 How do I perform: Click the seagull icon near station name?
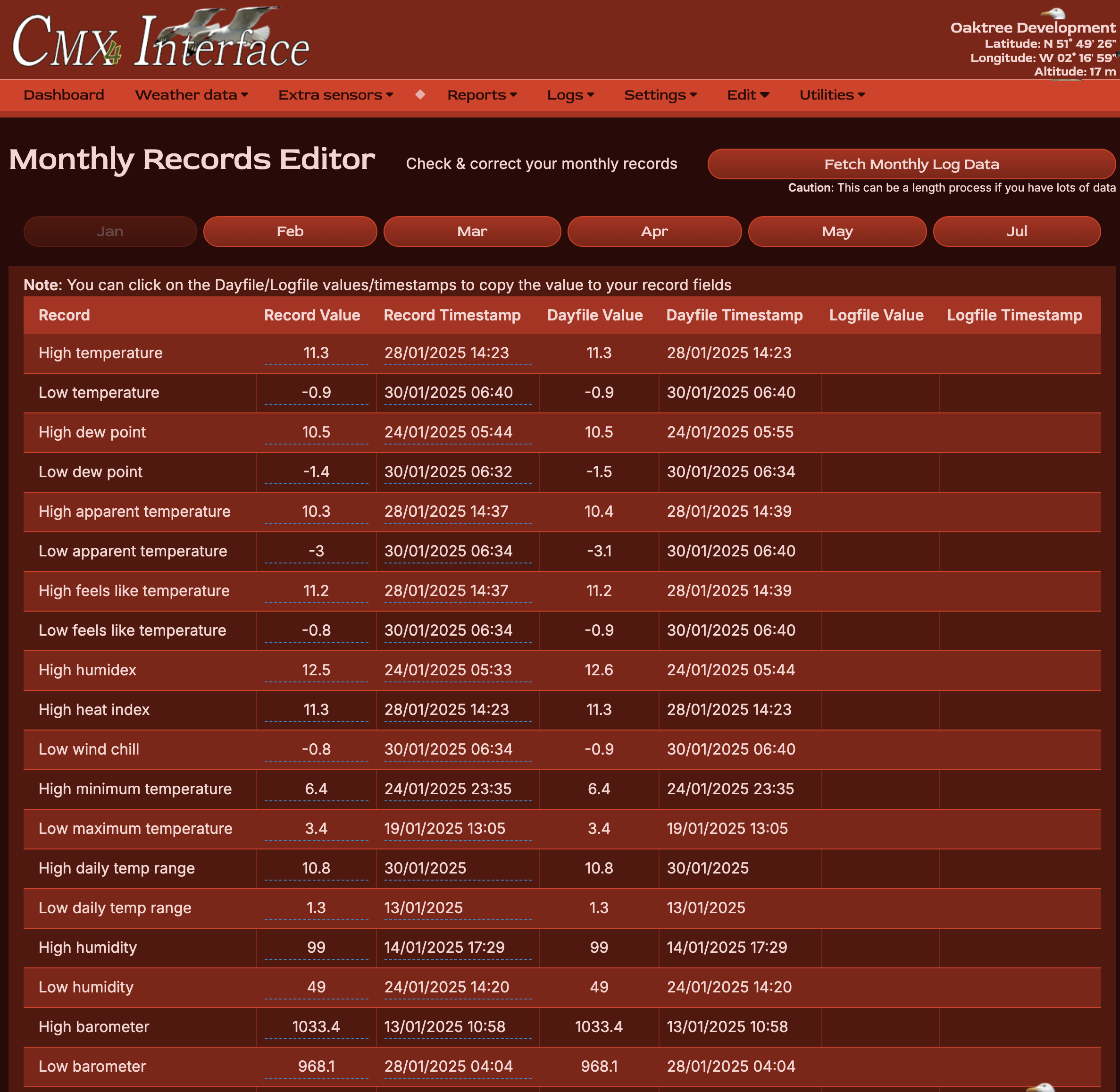[x=1053, y=13]
